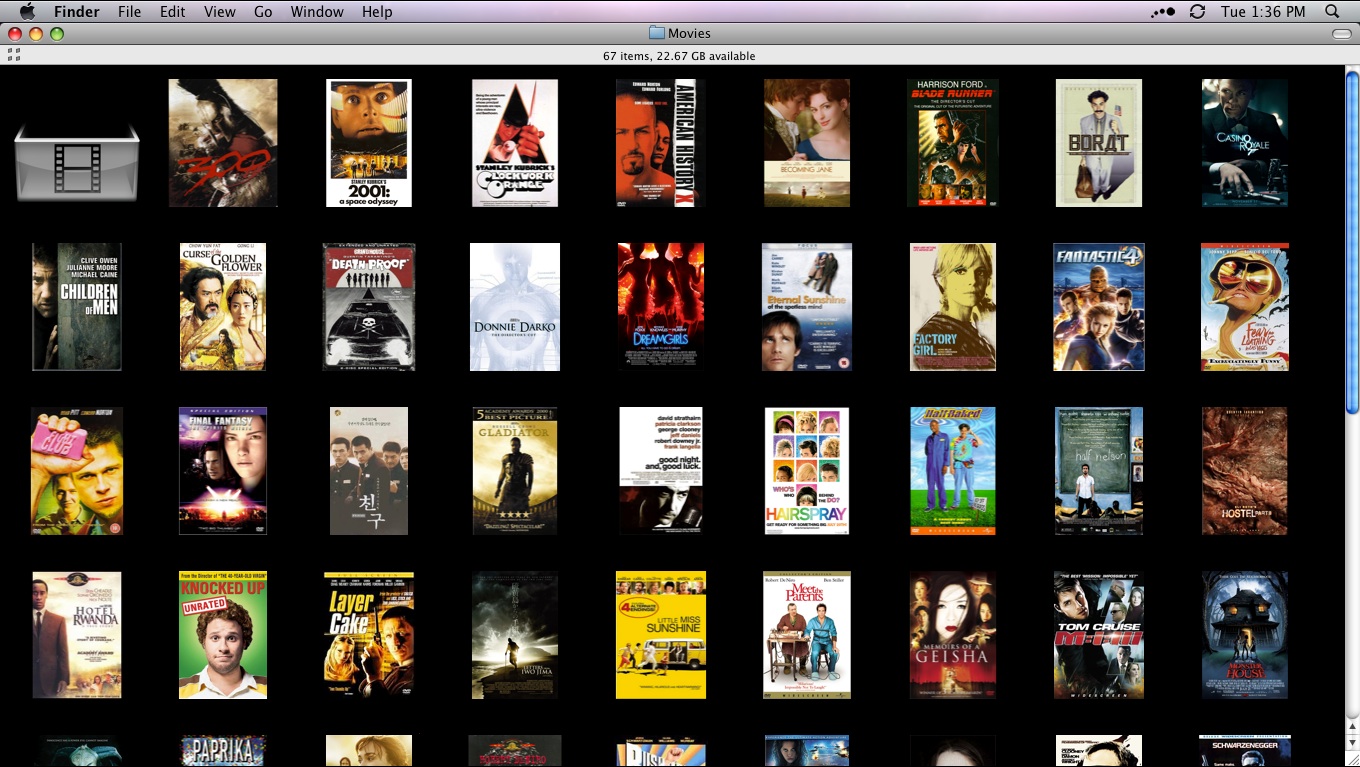Select the Hotel Rwanda poster icon

click(77, 635)
